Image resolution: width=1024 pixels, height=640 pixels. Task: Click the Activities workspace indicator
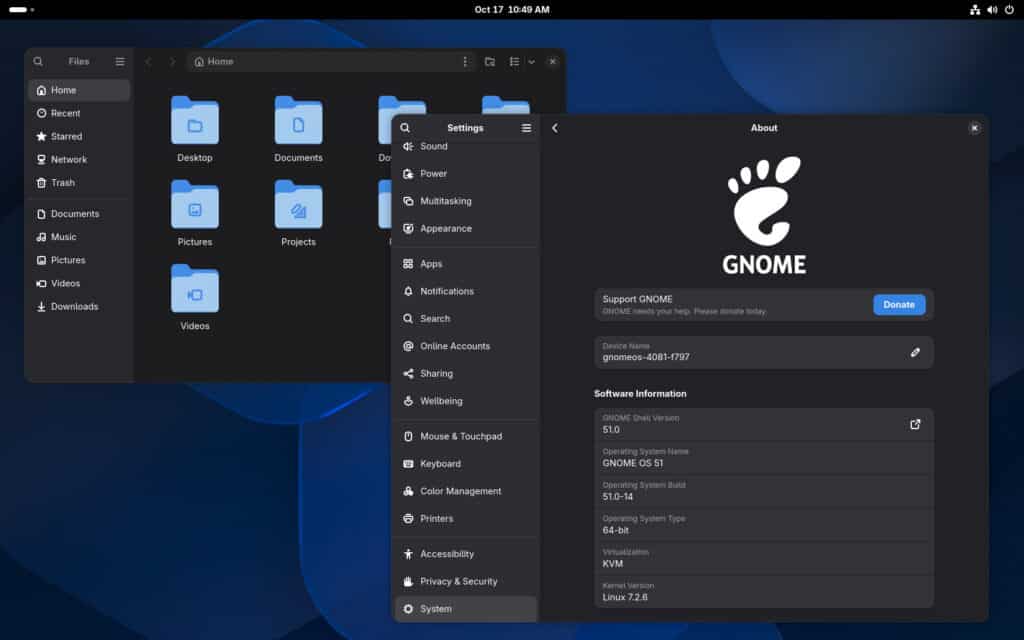[x=22, y=10]
